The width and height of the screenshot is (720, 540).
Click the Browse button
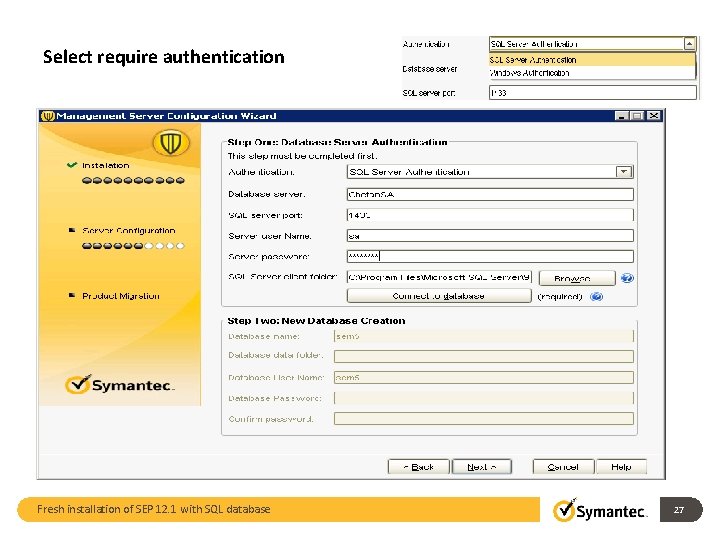click(x=577, y=278)
